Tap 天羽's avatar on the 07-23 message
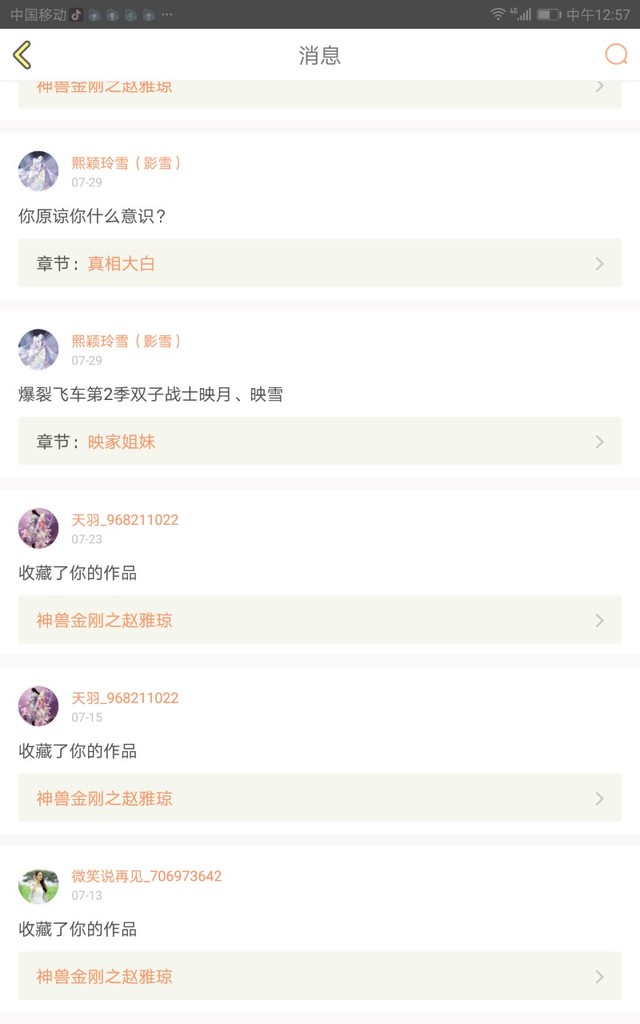Viewport: 640px width, 1024px height. click(x=38, y=528)
